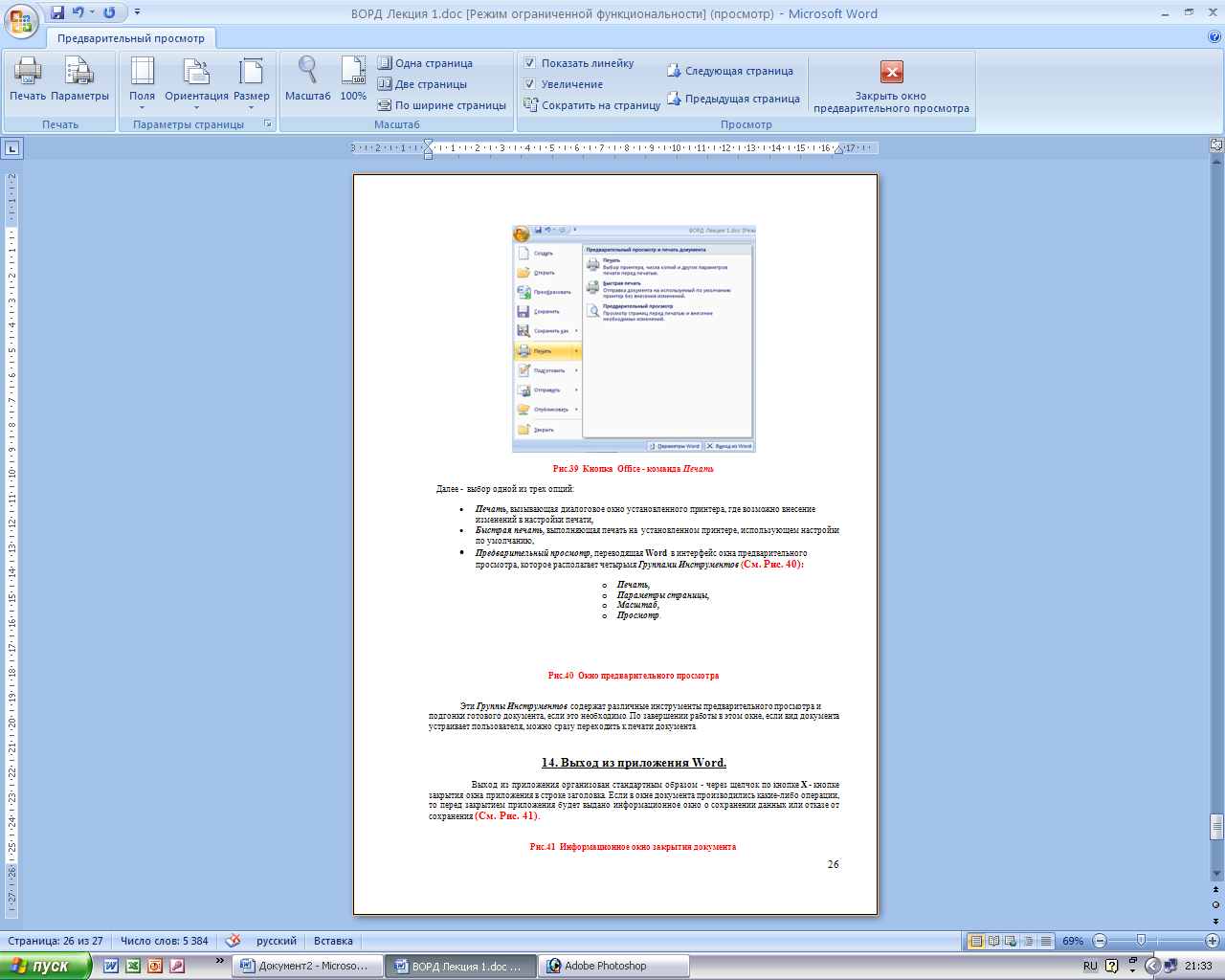This screenshot has height=980, width=1225.
Task: Launch PowerPoint from quick launch bar
Action: [155, 966]
